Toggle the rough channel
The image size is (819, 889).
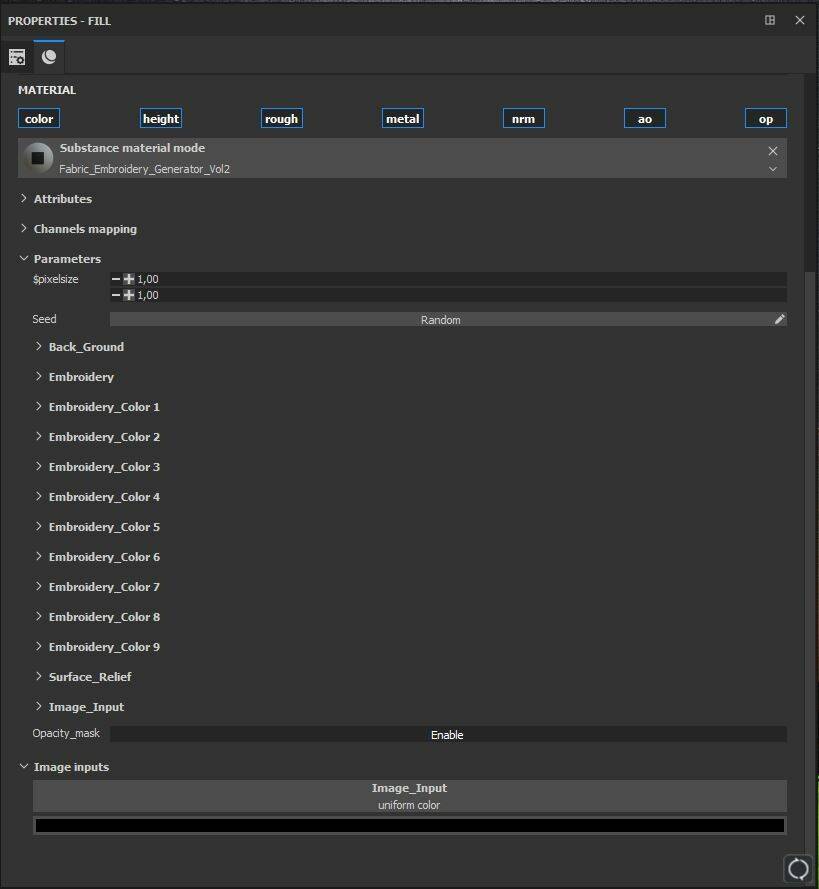282,118
